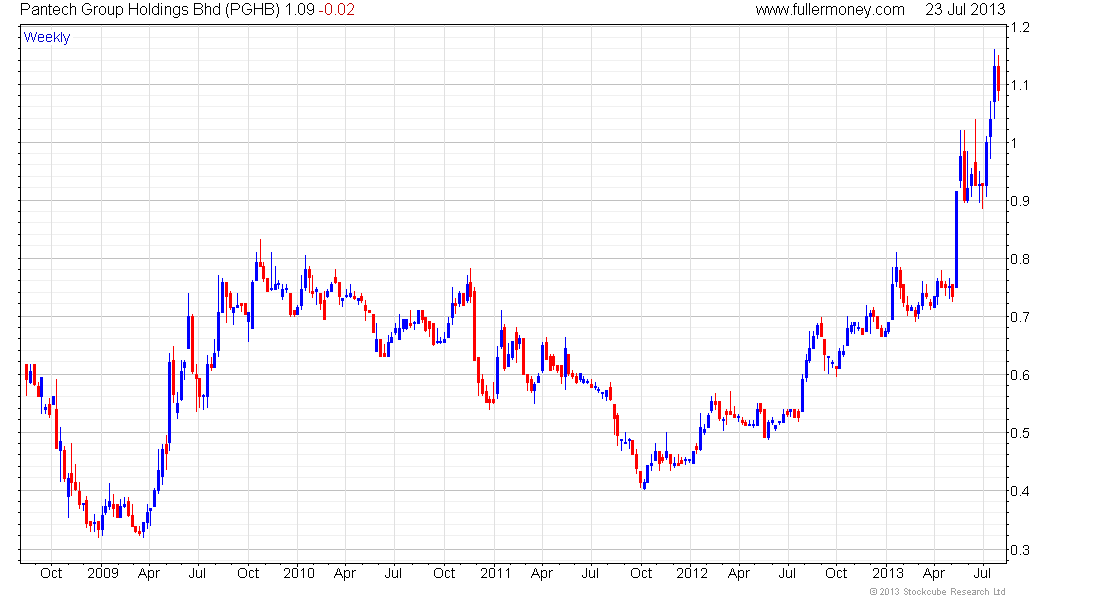Click the 'Oct' label before 2011

[444, 573]
